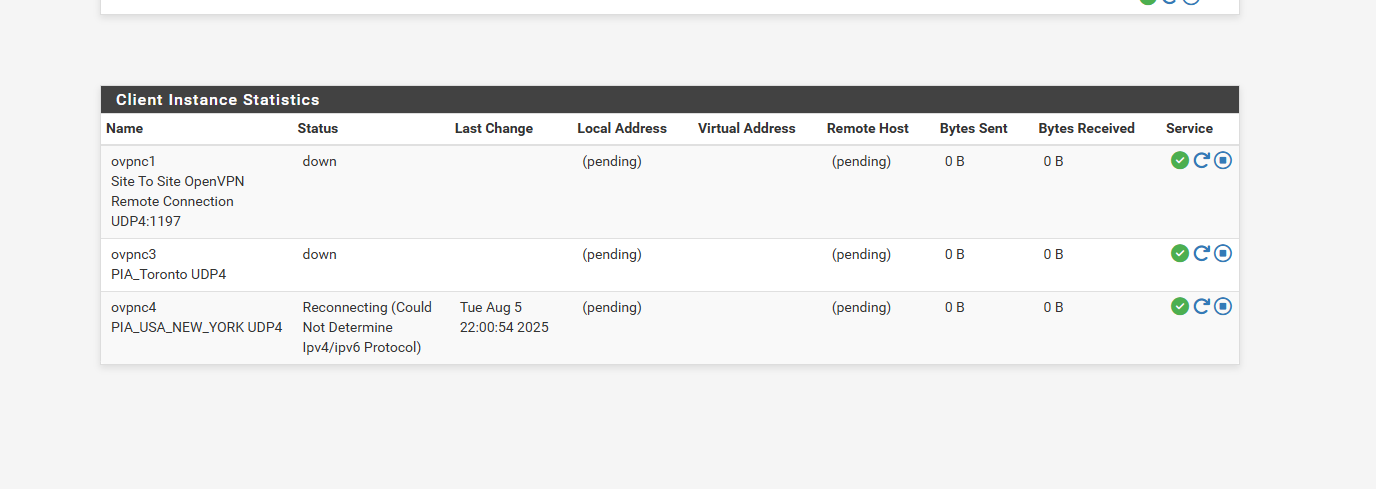Viewport: 1376px width, 489px height.
Task: Click the Tue Aug 5 22:00:54 2025 timestamp
Action: [504, 317]
